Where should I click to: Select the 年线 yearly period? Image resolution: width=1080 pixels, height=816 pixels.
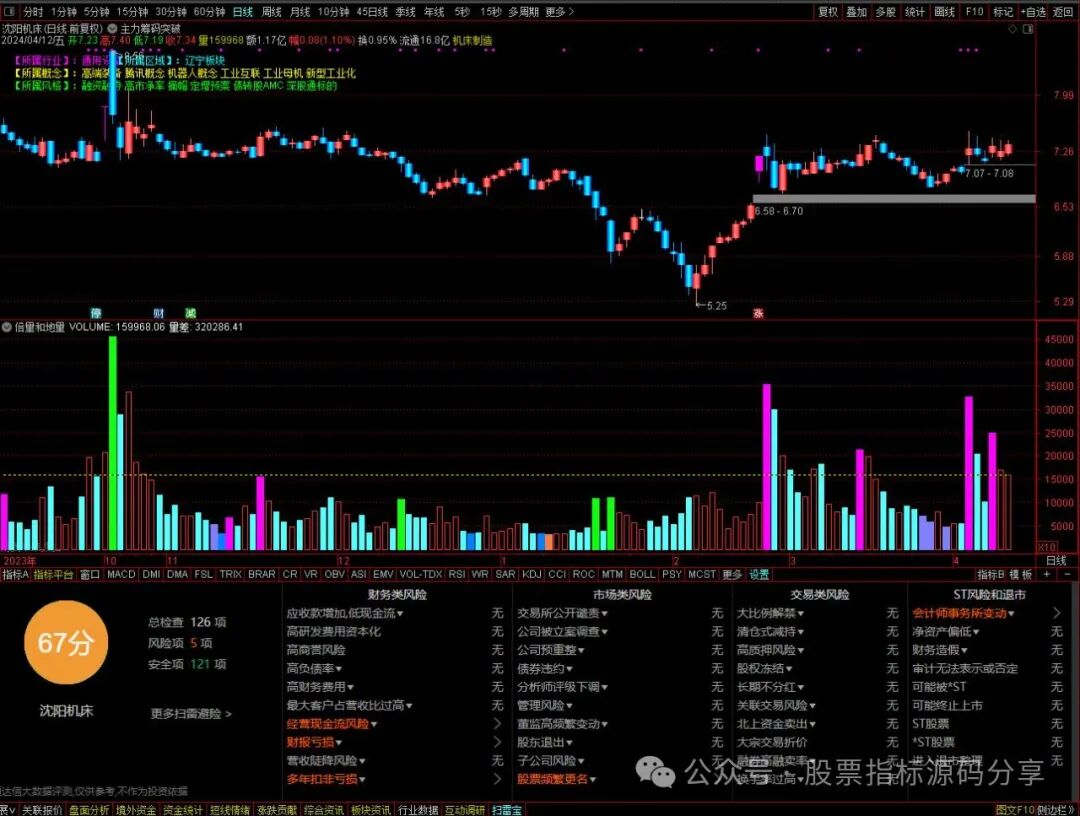[x=434, y=12]
